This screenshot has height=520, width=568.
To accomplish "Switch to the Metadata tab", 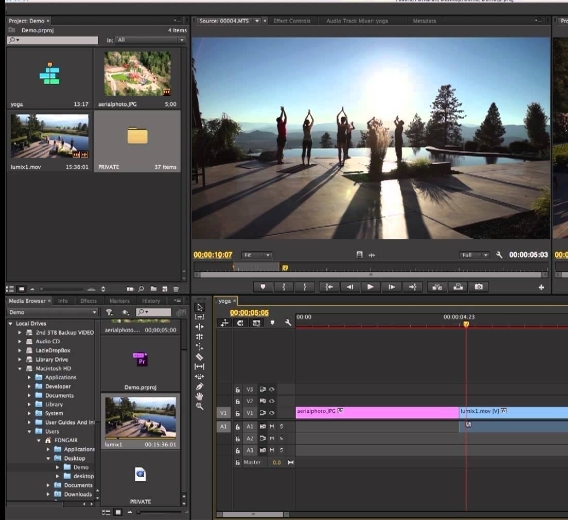I will click(424, 21).
